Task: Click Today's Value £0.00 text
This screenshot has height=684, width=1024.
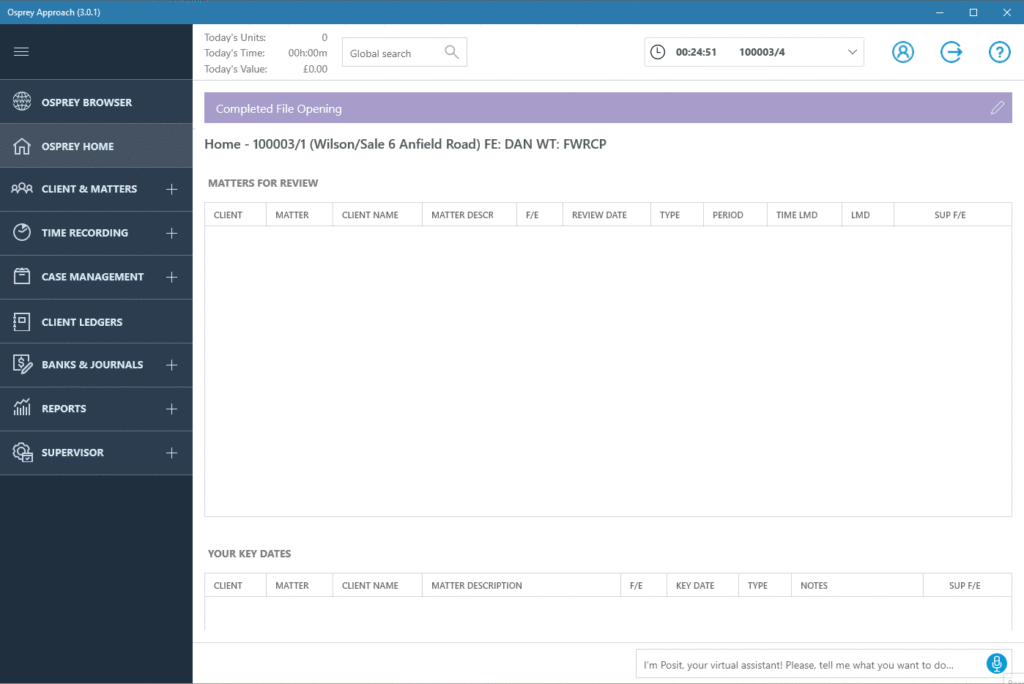Action: pos(266,69)
